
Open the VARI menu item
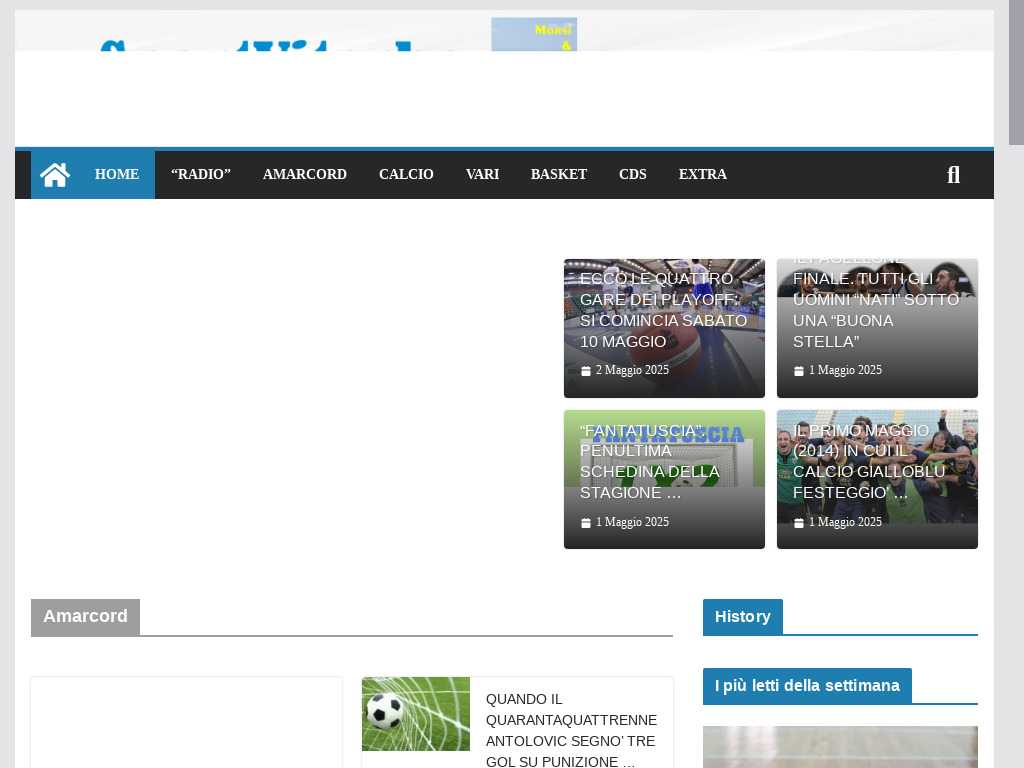tap(482, 174)
